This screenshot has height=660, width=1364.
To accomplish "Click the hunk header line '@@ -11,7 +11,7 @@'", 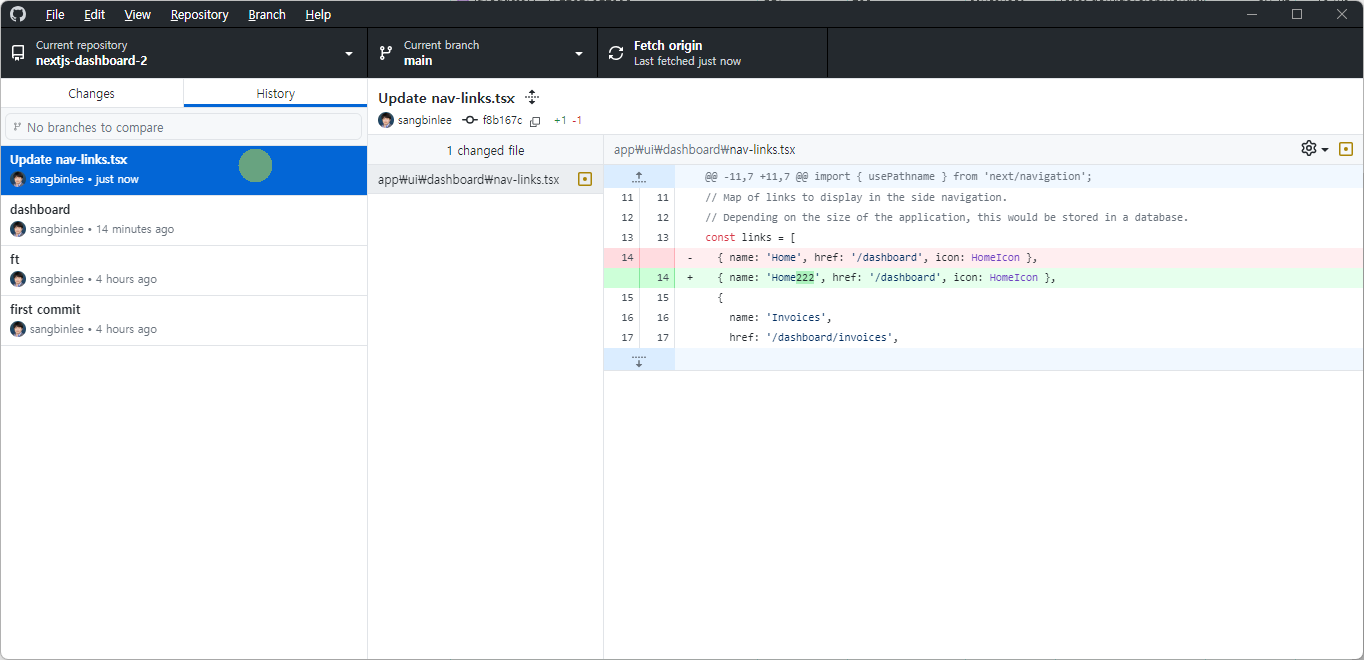I will [898, 176].
